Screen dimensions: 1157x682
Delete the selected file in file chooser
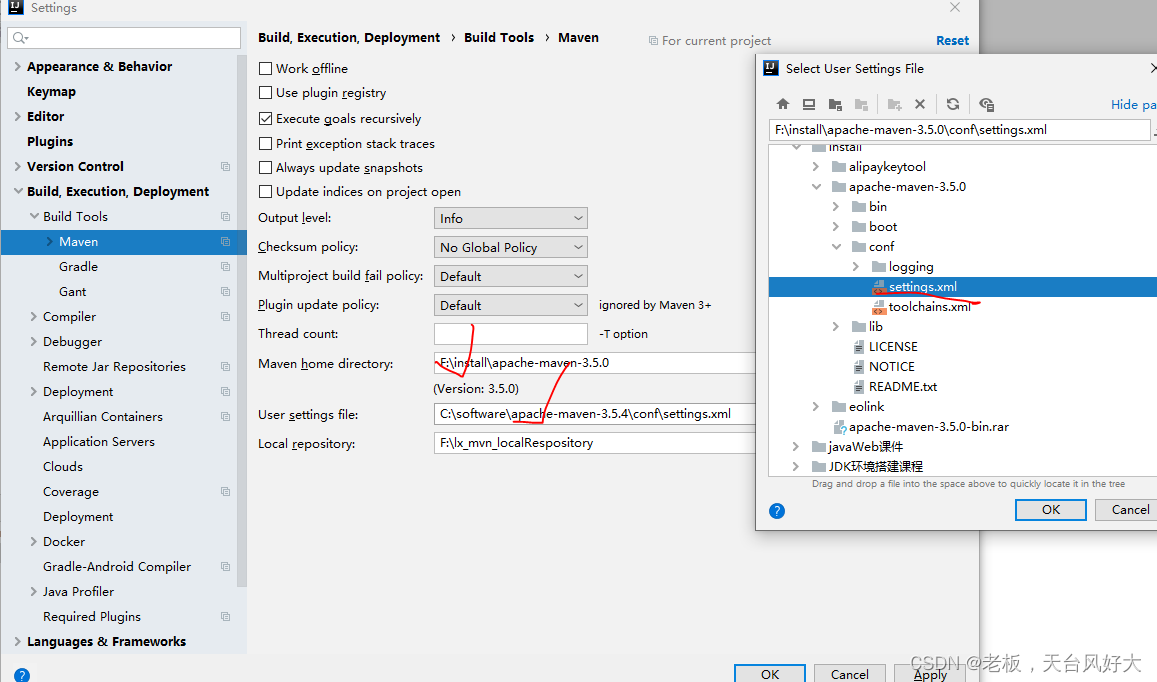[x=919, y=104]
